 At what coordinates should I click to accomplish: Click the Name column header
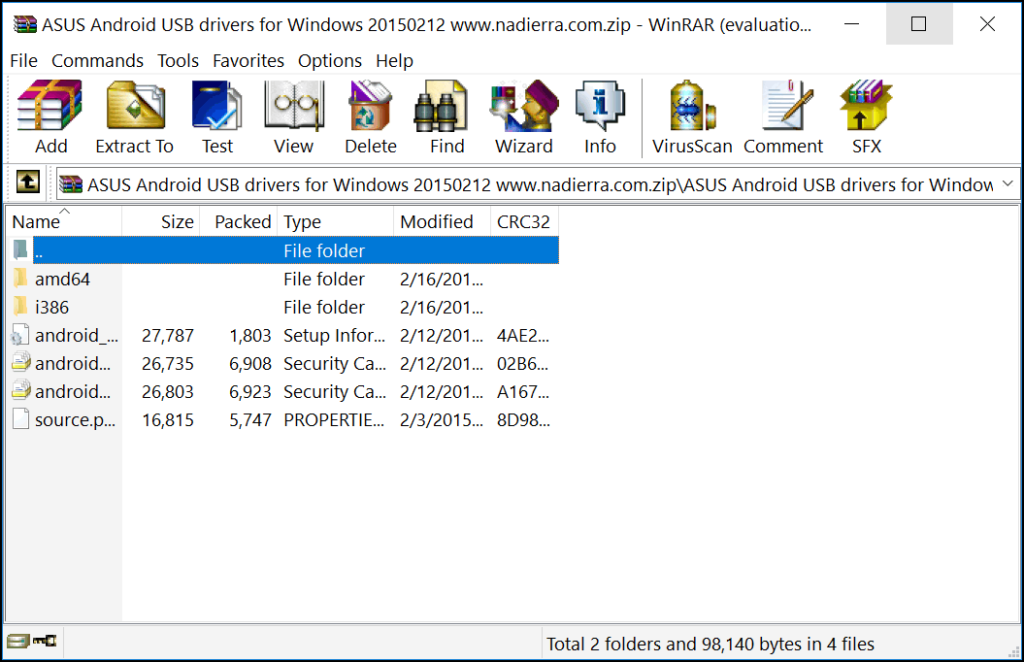click(x=37, y=221)
